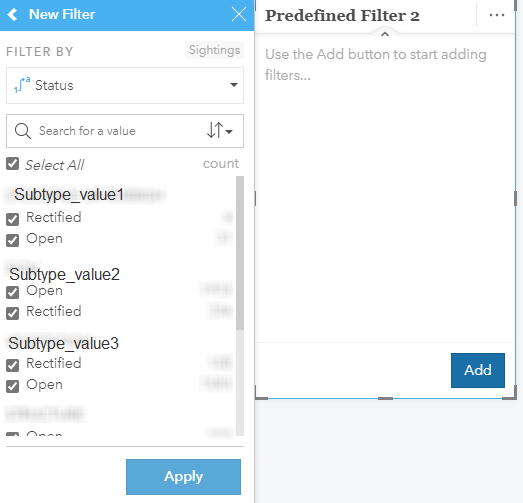Click the Apply button
This screenshot has height=503, width=523.
point(183,477)
